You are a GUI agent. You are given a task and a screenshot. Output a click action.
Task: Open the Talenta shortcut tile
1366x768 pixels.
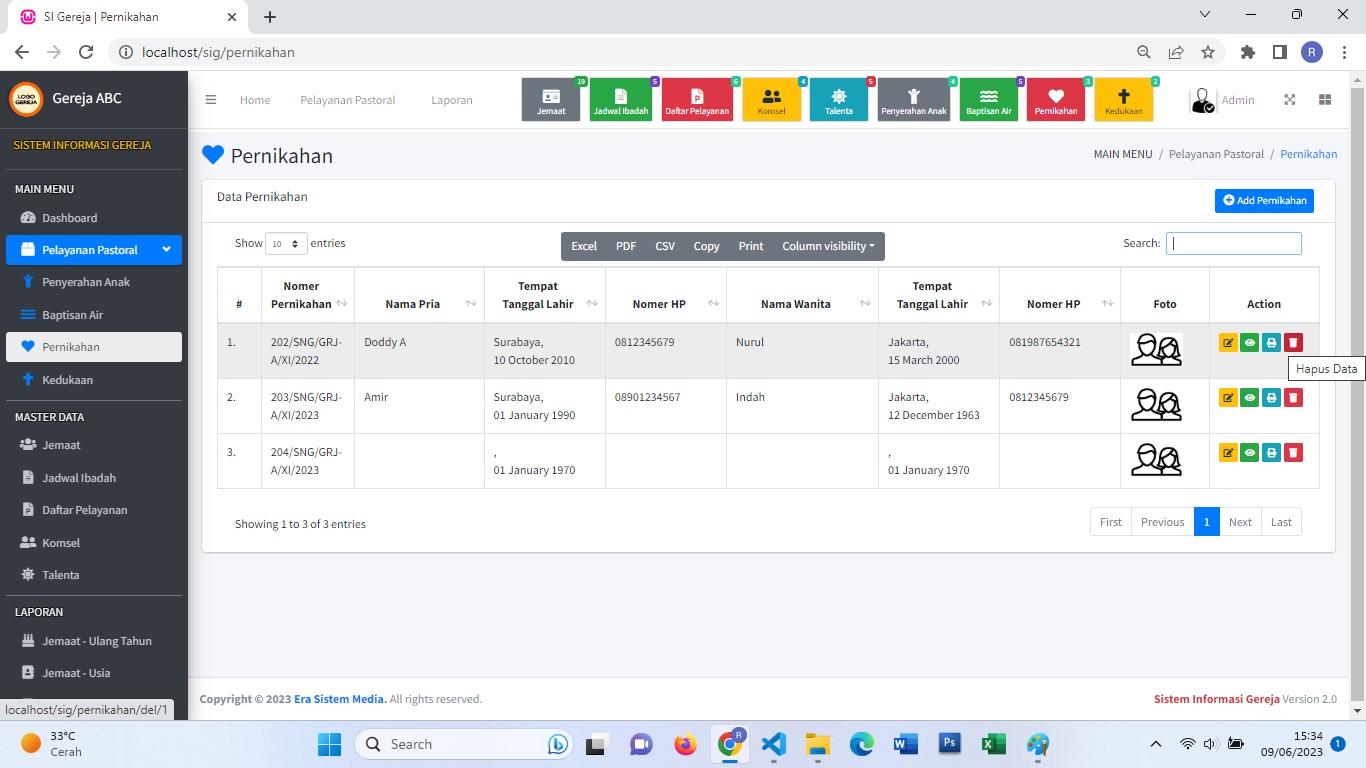point(838,100)
